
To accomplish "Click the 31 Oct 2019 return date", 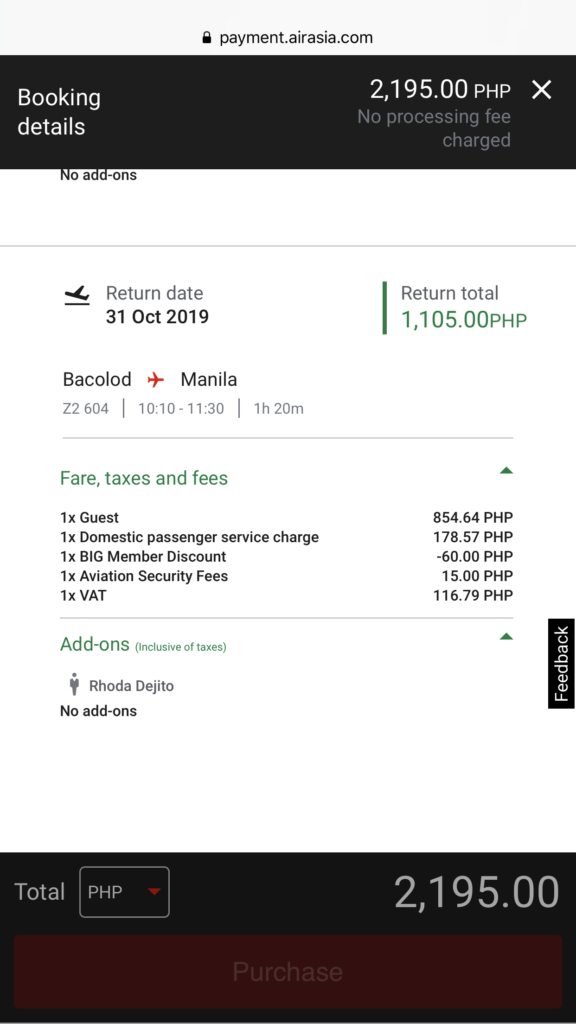I will pyautogui.click(x=157, y=317).
